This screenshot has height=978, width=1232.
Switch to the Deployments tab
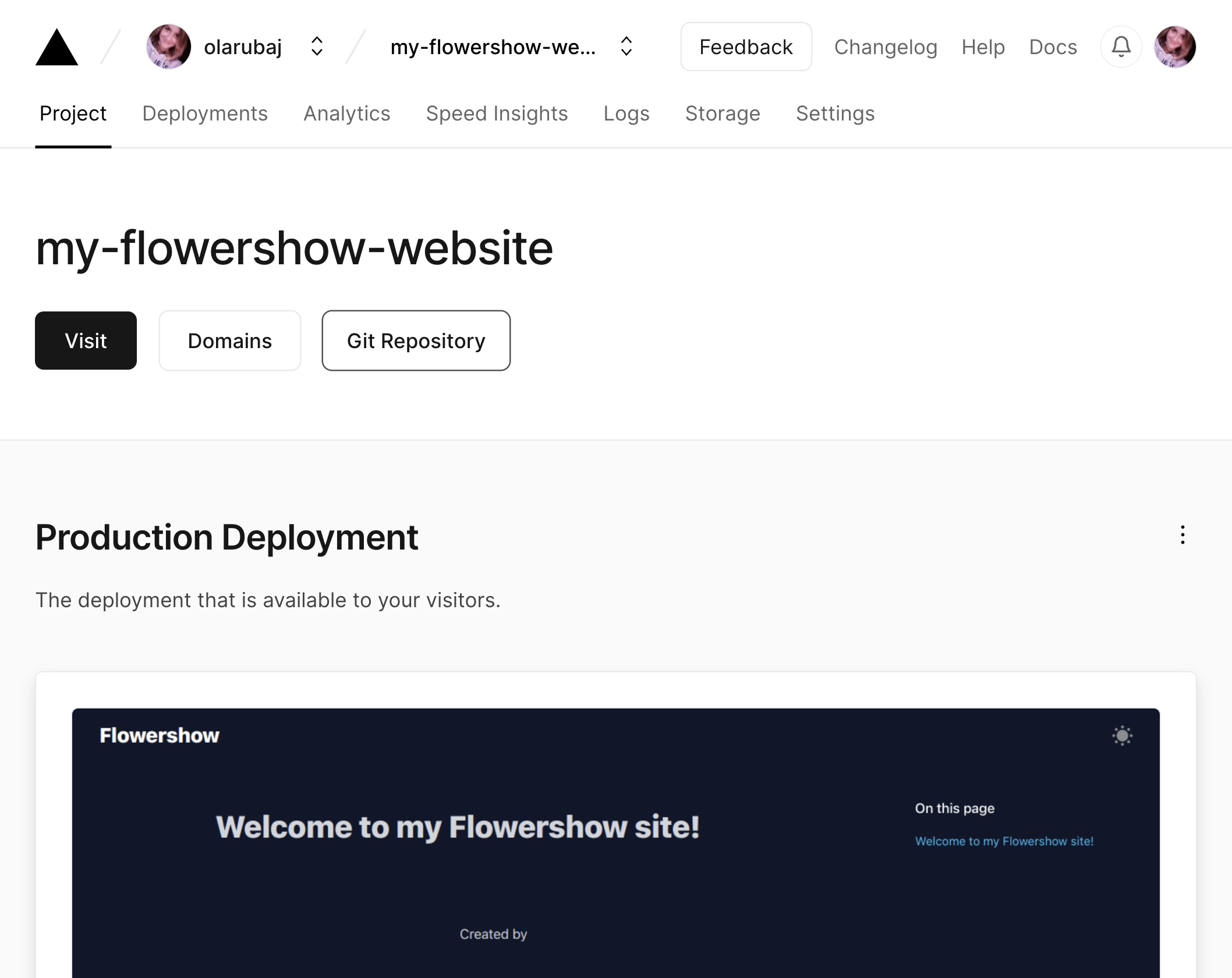click(205, 114)
